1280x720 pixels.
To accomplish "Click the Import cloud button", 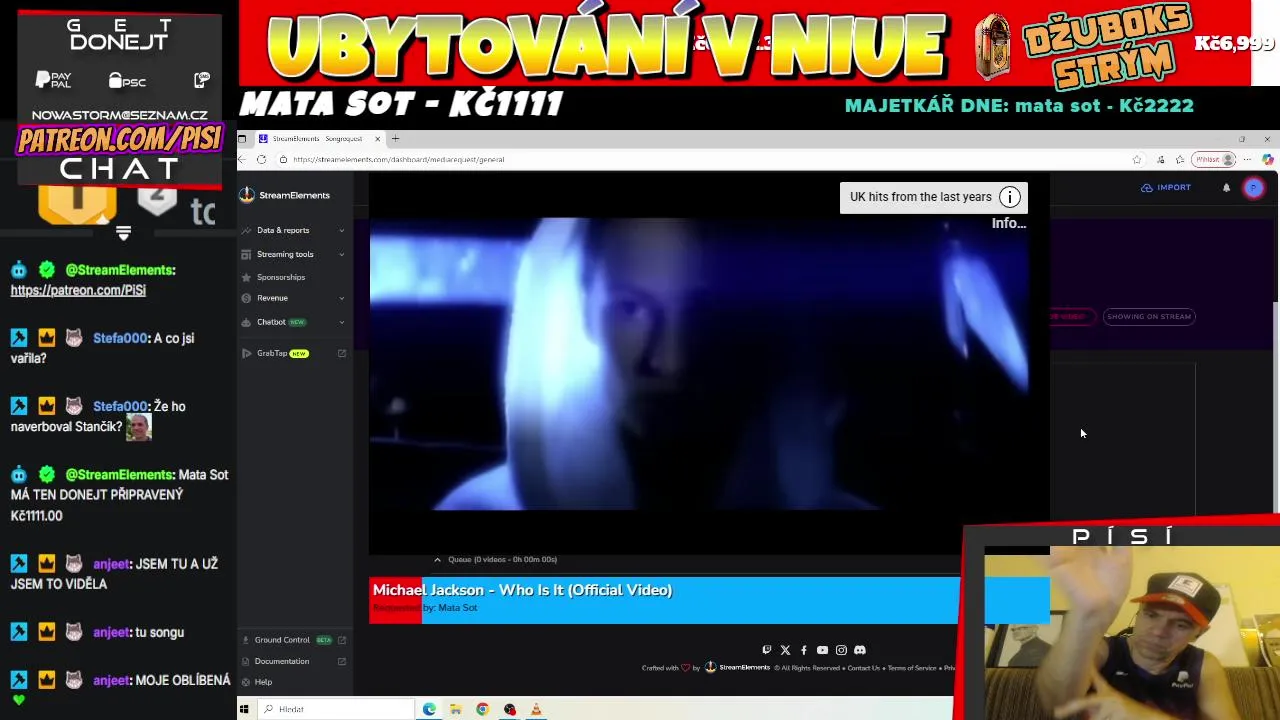I will tap(1166, 187).
